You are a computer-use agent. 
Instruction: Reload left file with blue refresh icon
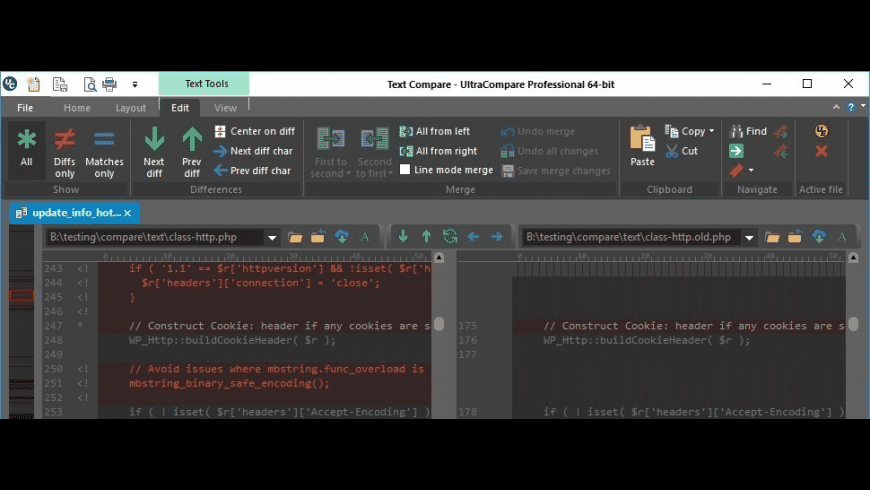click(342, 237)
